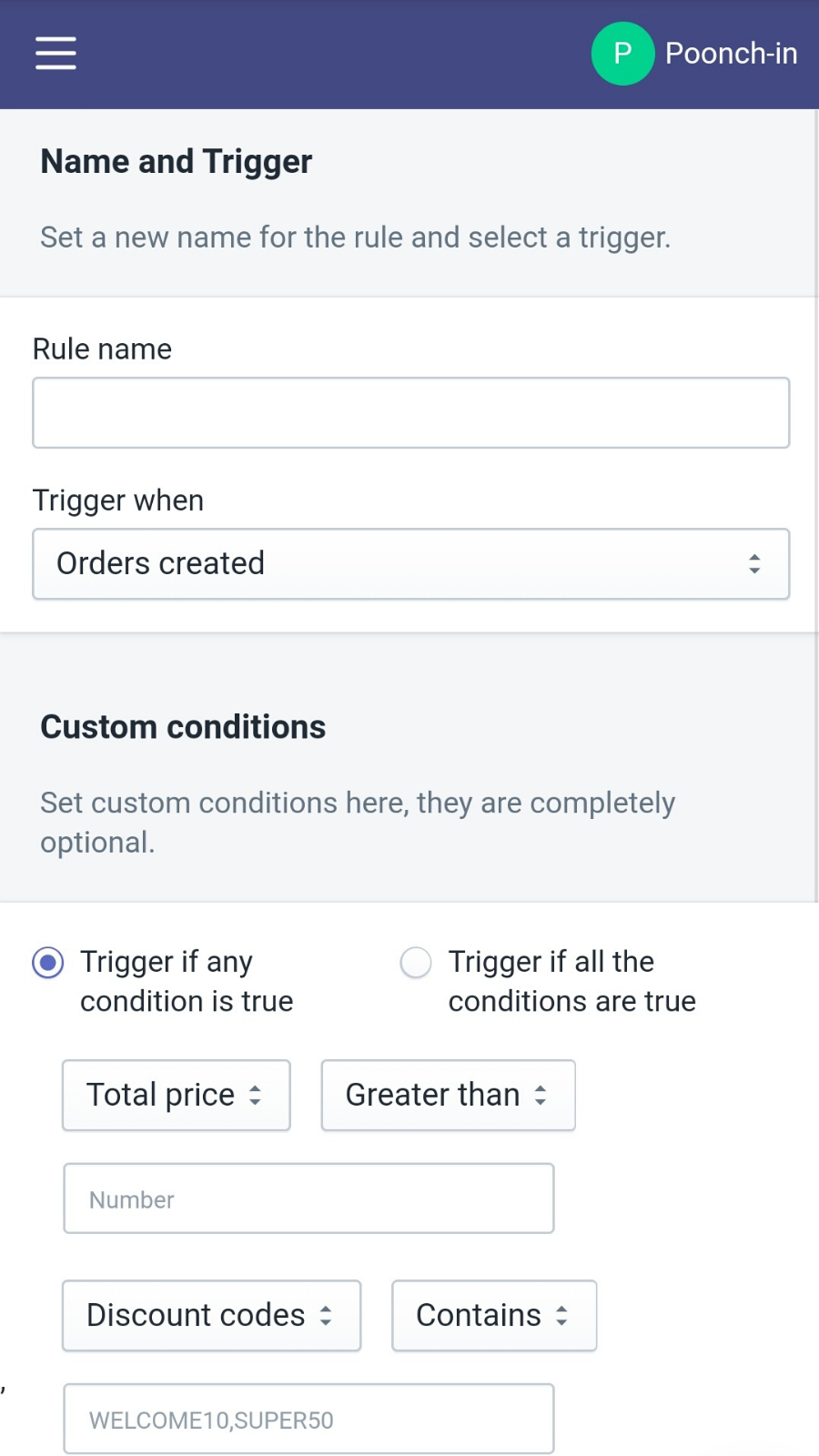Click the Poonch-in account name
This screenshot has height=1456, width=819.
click(731, 54)
